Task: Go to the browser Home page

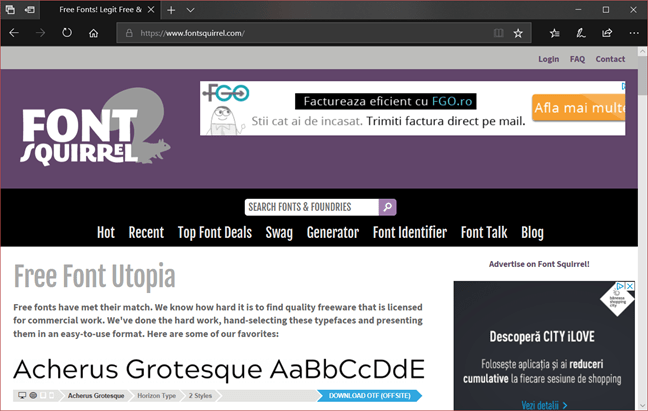Action: pyautogui.click(x=93, y=32)
